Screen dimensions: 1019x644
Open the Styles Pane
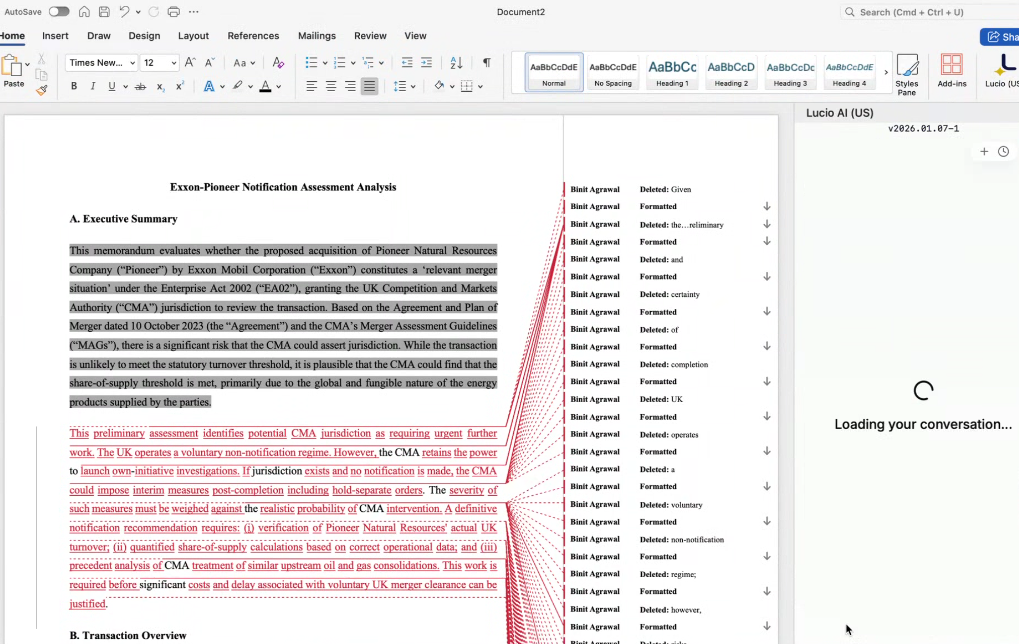(x=907, y=72)
